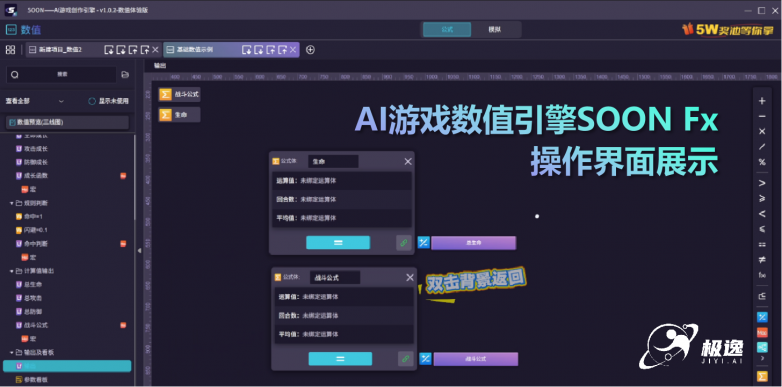
Task: Click the 运算值 row in 生命 panel
Action: pyautogui.click(x=342, y=181)
